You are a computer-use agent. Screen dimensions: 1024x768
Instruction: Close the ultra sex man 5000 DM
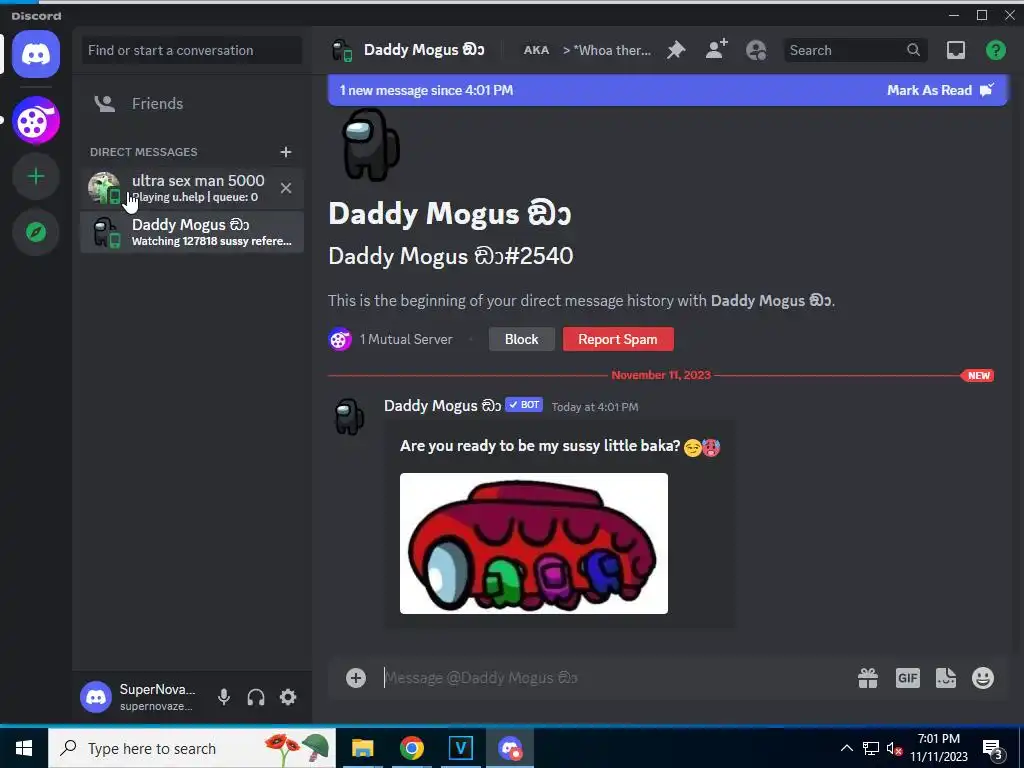click(286, 188)
